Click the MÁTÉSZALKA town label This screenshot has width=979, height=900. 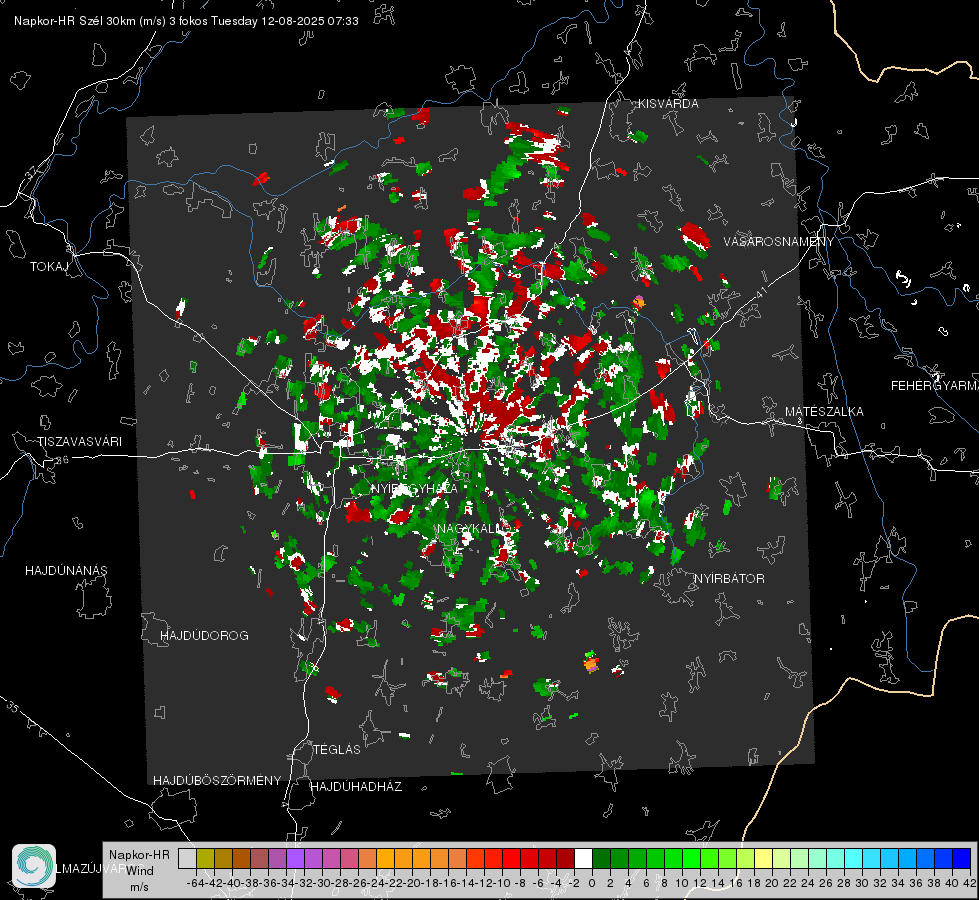tap(824, 412)
